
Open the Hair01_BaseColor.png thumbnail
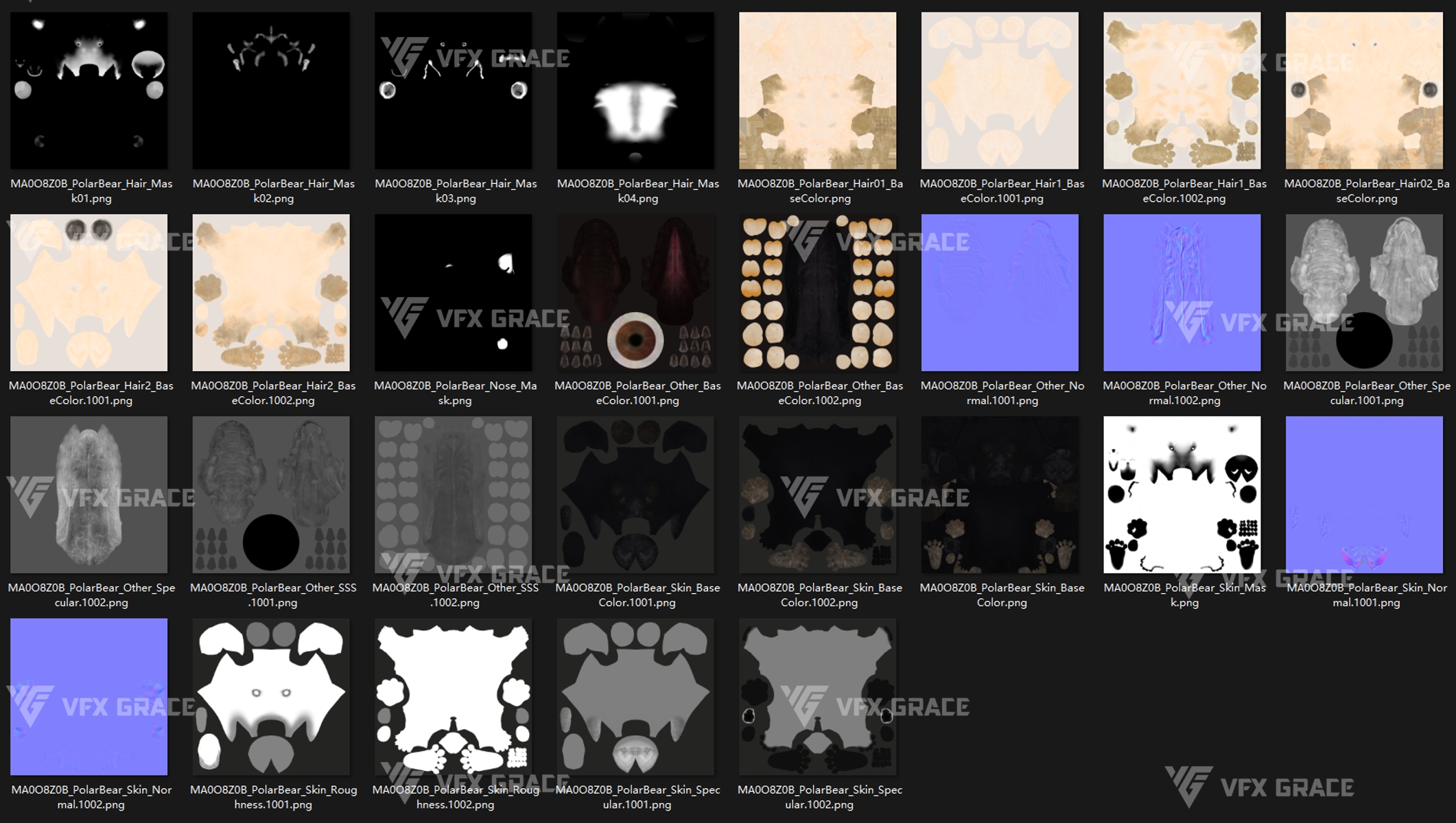[817, 91]
